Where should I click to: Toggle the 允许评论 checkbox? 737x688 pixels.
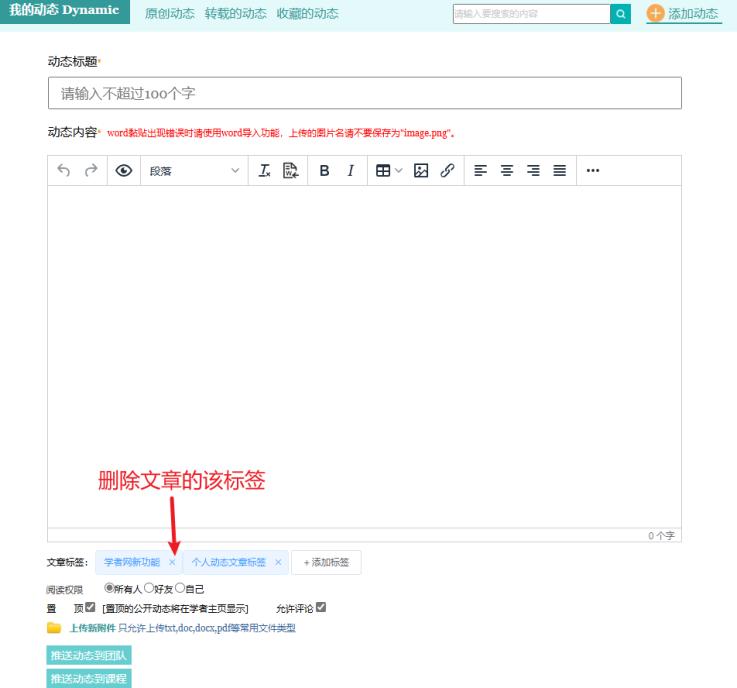point(321,607)
